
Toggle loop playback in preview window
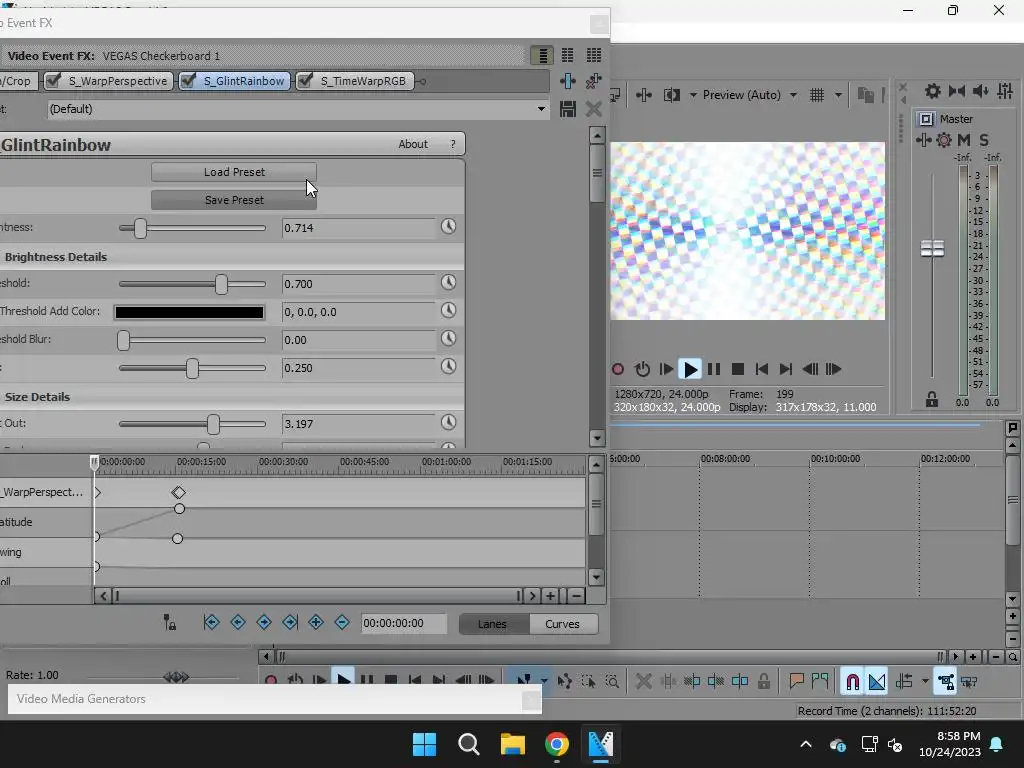(x=643, y=370)
